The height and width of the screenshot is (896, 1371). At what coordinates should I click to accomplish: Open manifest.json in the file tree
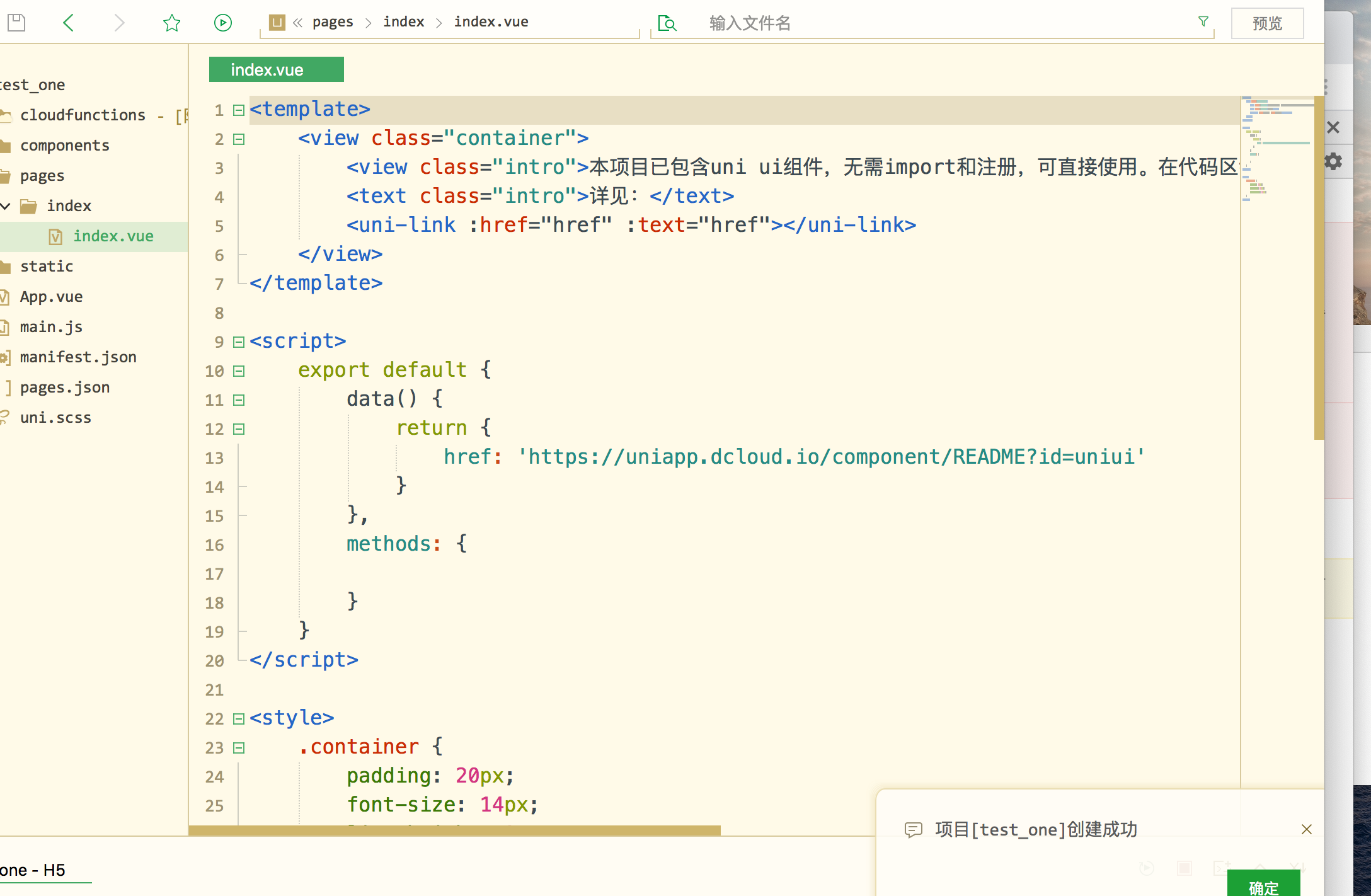pyautogui.click(x=78, y=357)
